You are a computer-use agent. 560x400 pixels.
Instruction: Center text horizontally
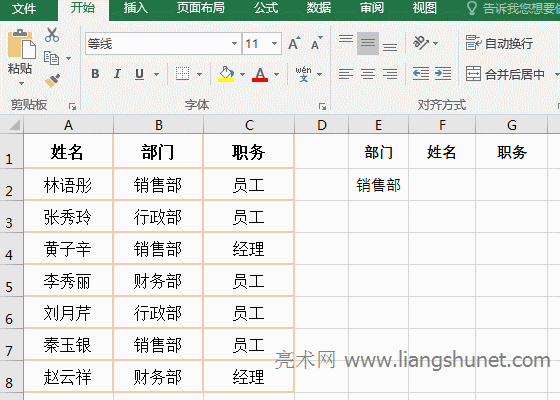tap(368, 74)
